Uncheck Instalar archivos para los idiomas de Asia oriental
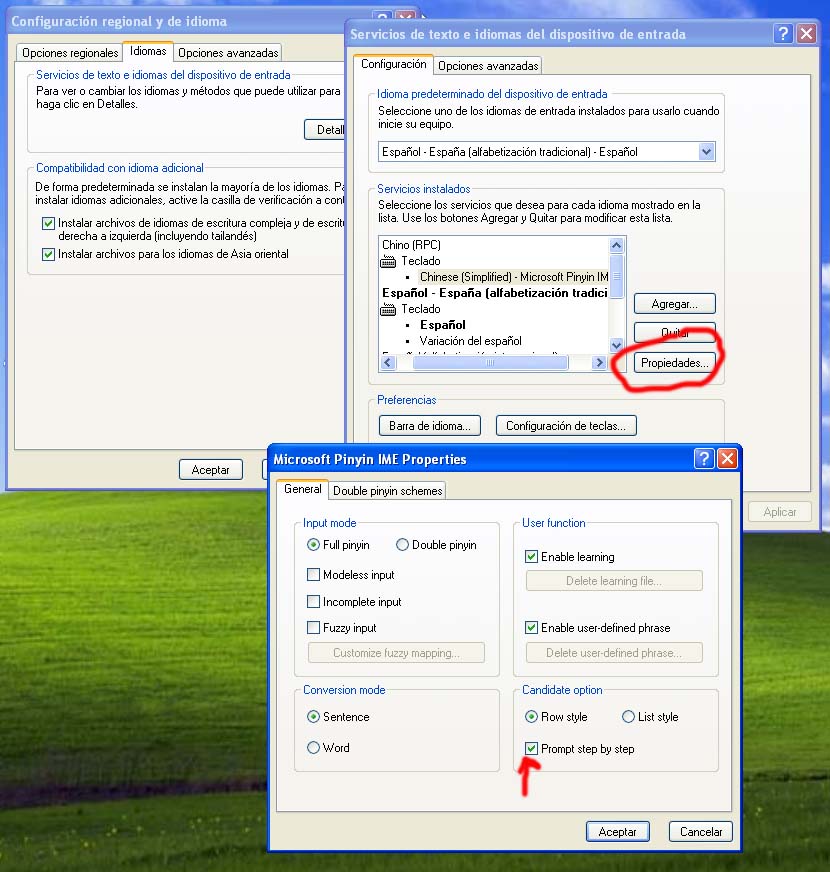 [x=48, y=255]
